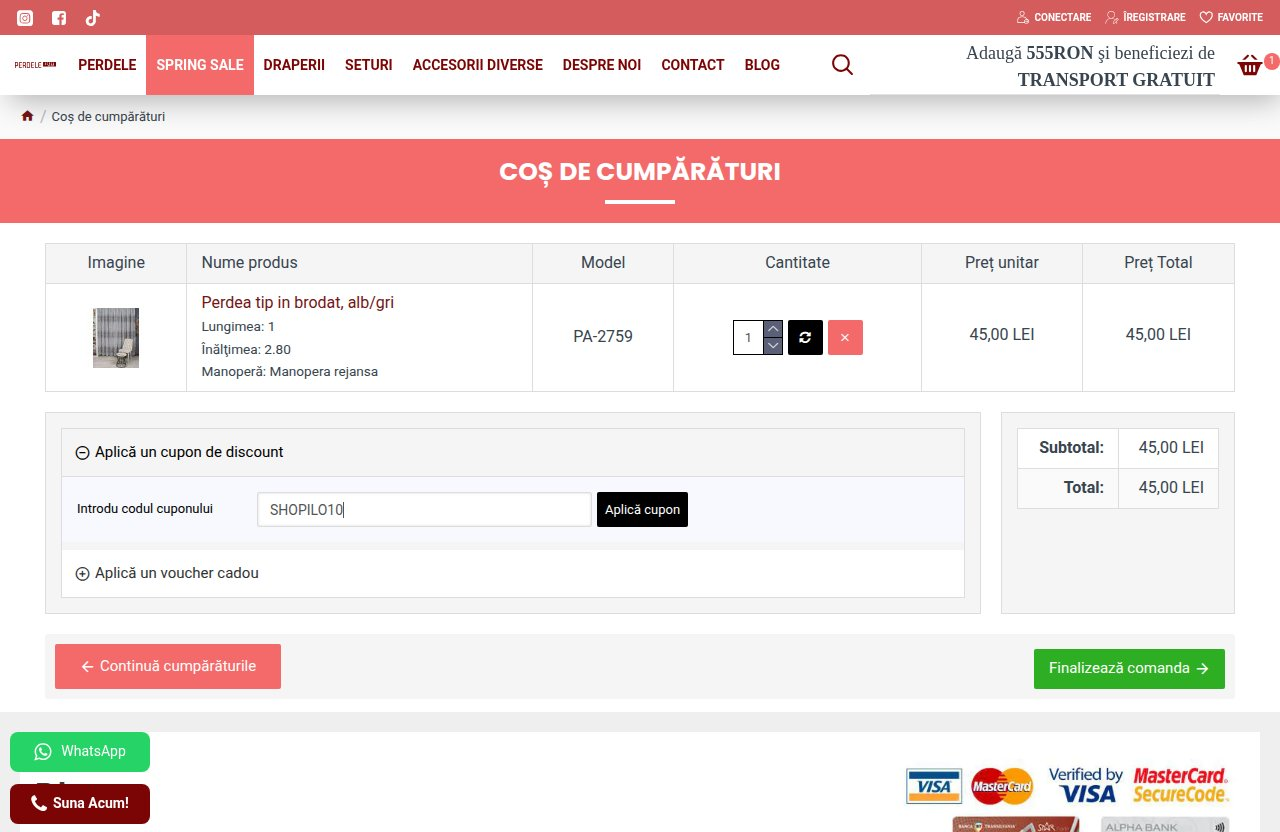Open the BLOG page
The image size is (1280, 832).
click(x=762, y=65)
